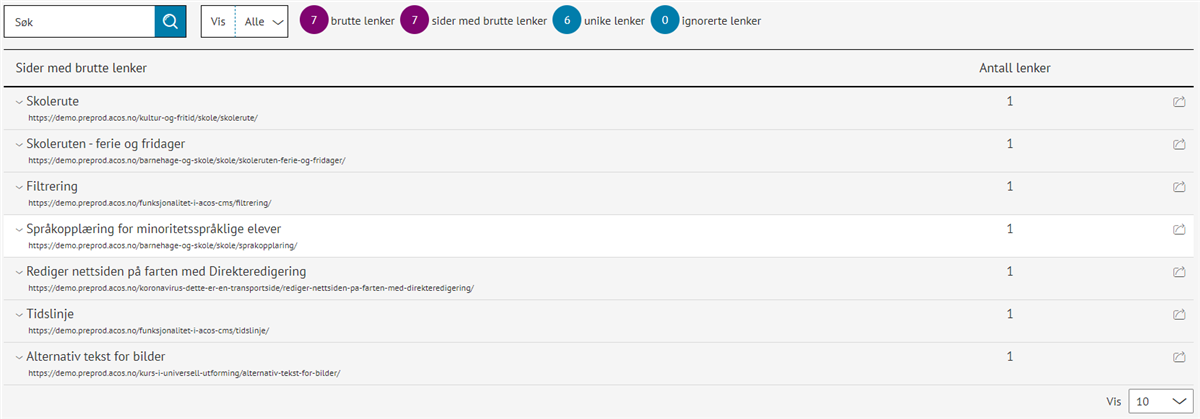Open external link icon for Direkteredigering row
Image resolution: width=1200 pixels, height=419 pixels.
point(1179,272)
